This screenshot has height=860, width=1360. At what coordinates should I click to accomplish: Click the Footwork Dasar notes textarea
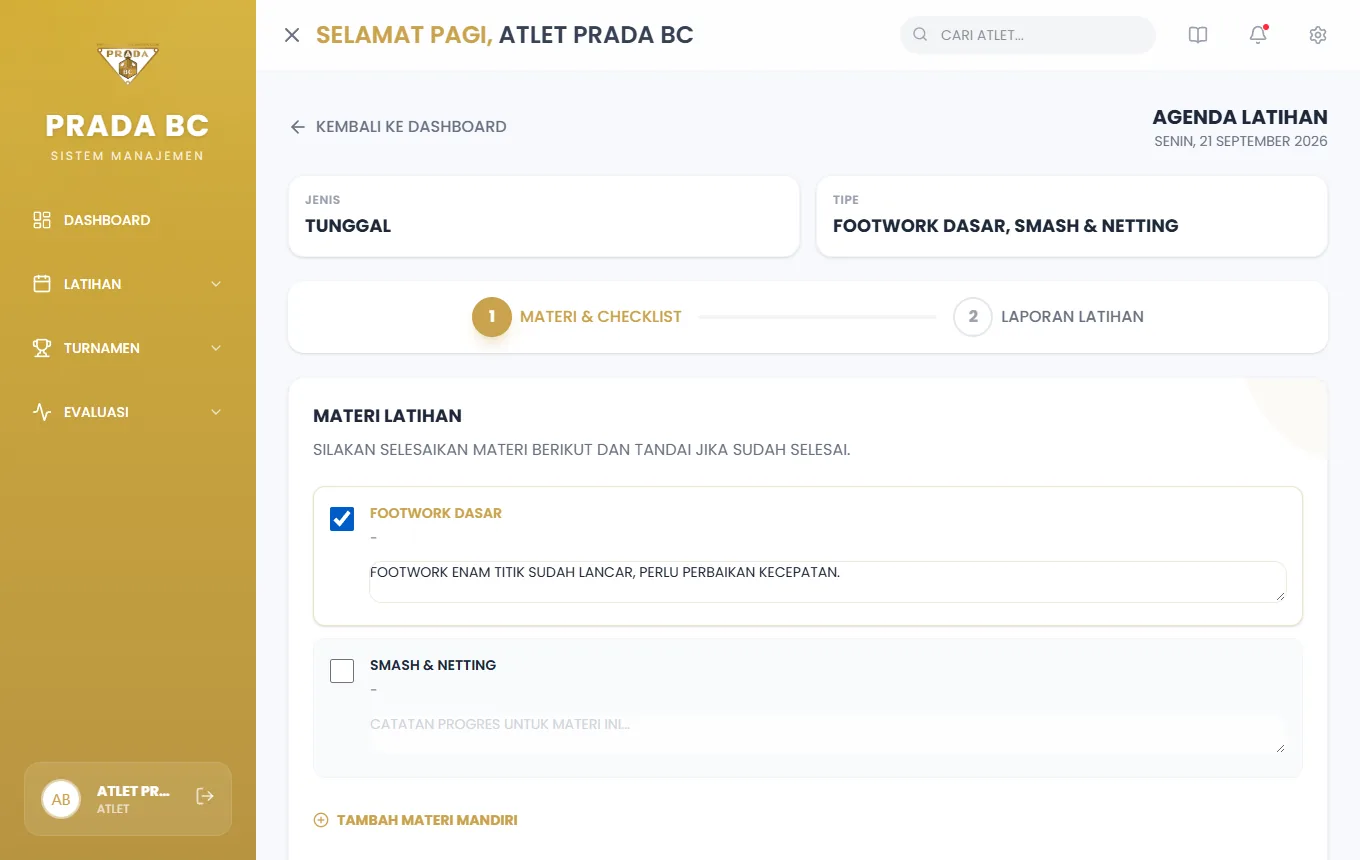[x=828, y=582]
